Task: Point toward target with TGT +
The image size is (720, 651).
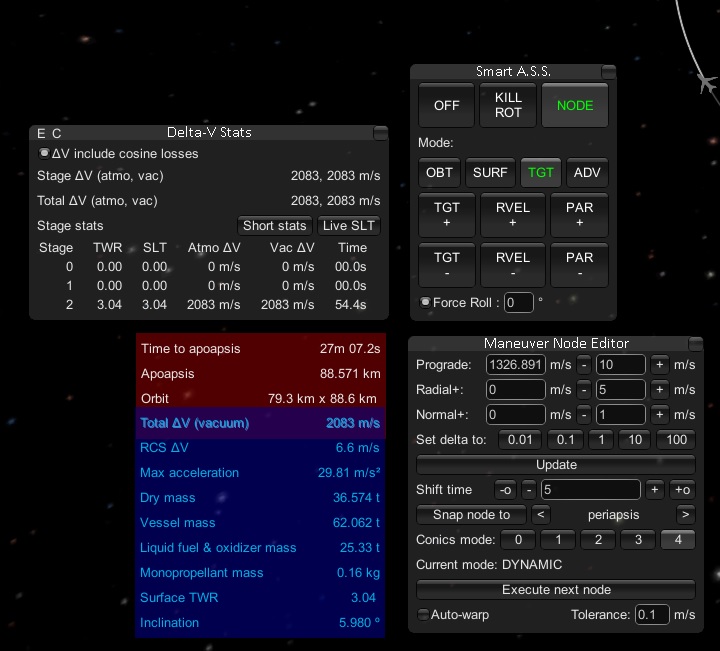Action: coord(447,215)
